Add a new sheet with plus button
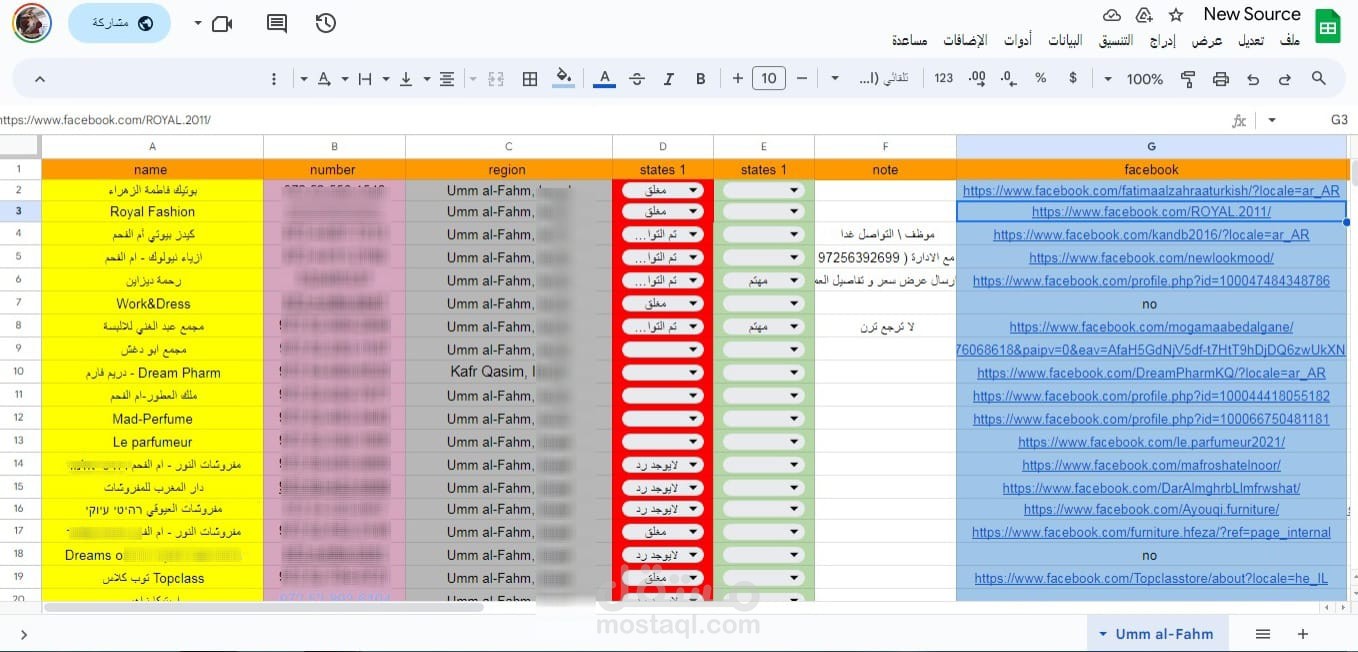The height and width of the screenshot is (652, 1358). pyautogui.click(x=1302, y=634)
